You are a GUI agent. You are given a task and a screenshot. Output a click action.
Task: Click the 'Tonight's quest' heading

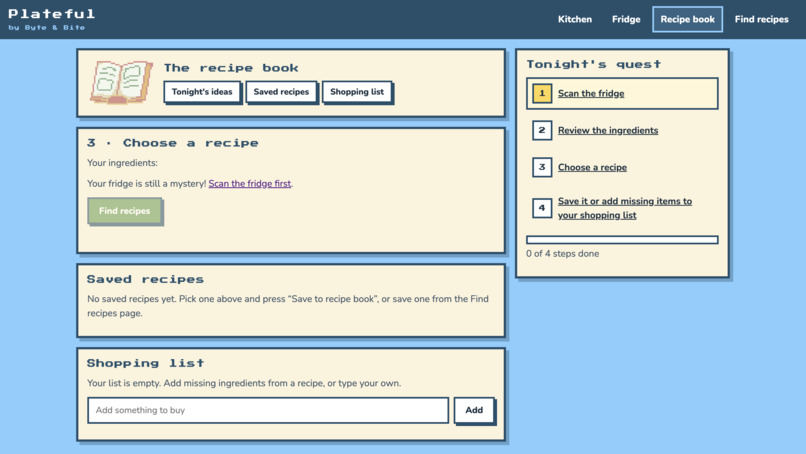pyautogui.click(x=594, y=64)
